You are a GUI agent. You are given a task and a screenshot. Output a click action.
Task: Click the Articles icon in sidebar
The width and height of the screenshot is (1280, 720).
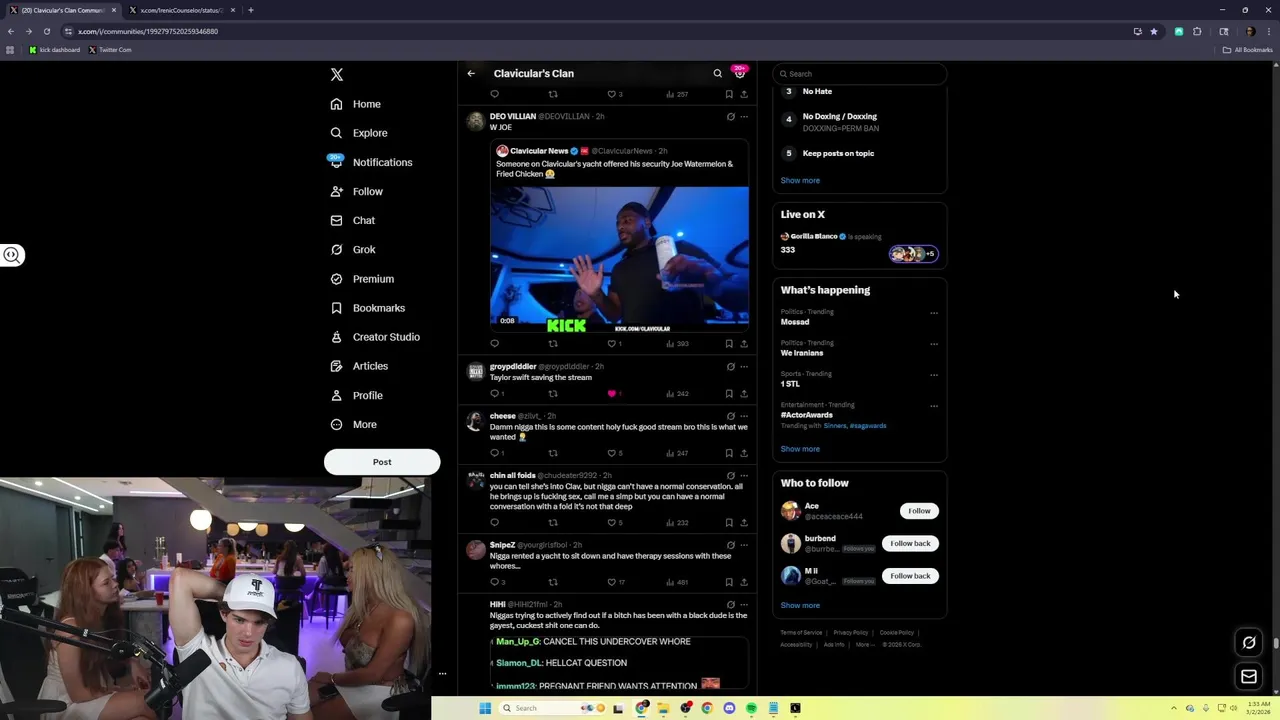click(336, 366)
